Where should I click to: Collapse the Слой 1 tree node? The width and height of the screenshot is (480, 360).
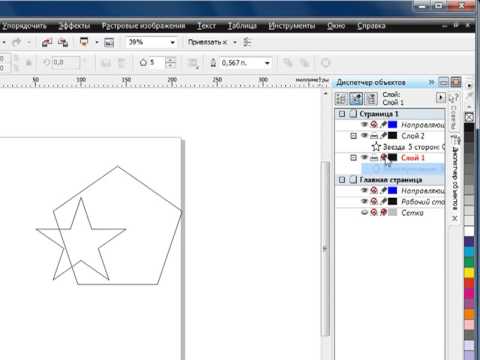pos(353,158)
